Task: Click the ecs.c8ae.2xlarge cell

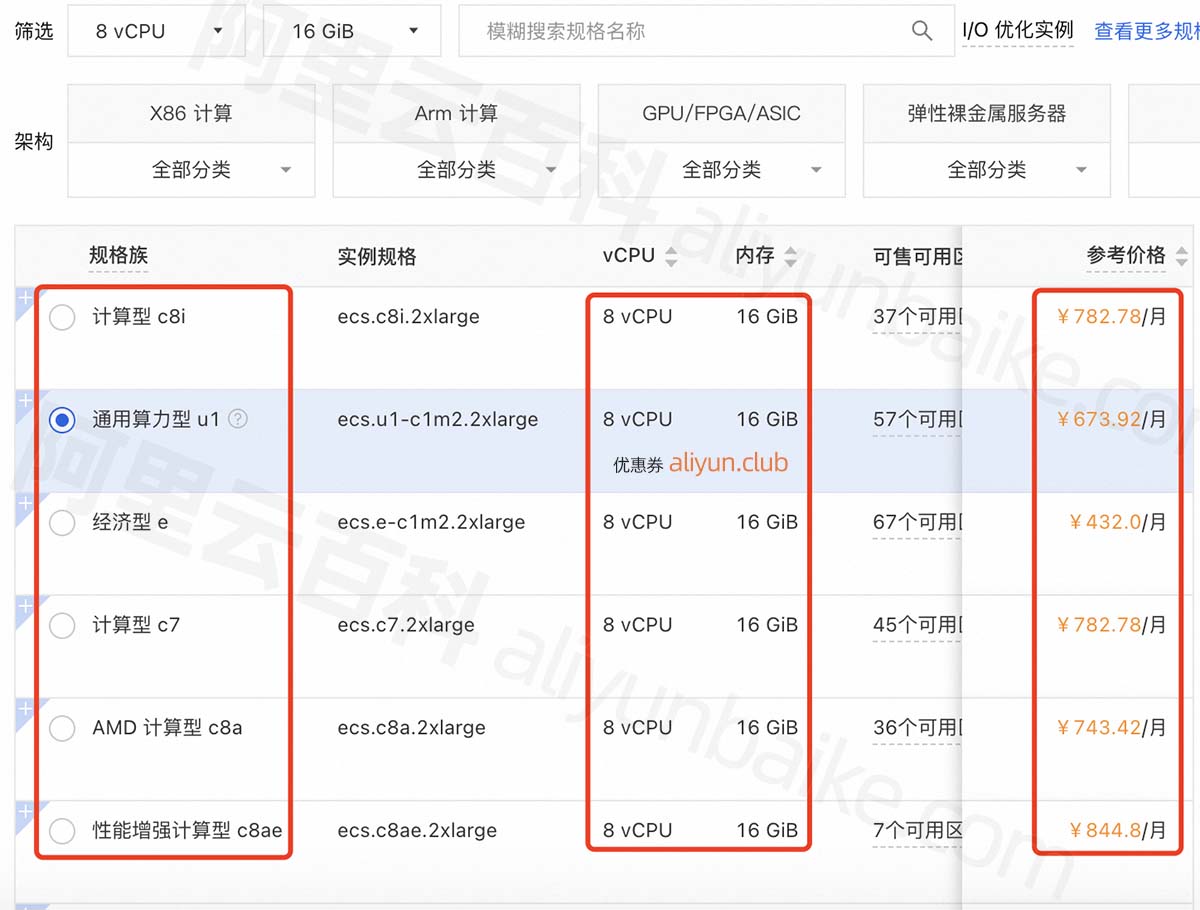Action: [x=417, y=830]
